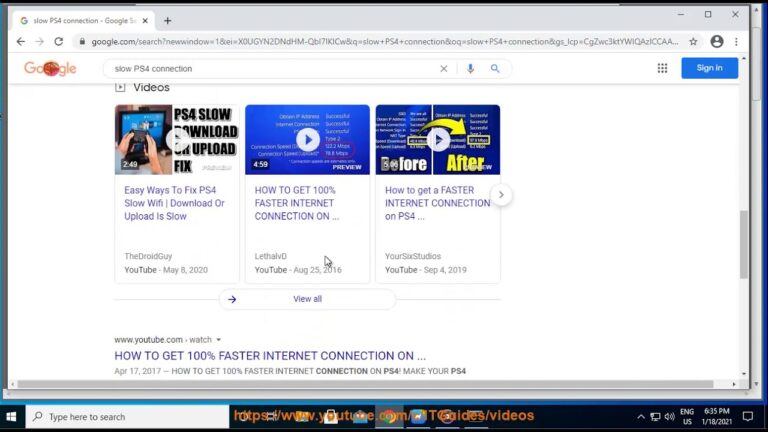The width and height of the screenshot is (768, 432).
Task: Open 'How to get a FASTER INTERNET CONNECTION on PS4' link
Action: 437,203
